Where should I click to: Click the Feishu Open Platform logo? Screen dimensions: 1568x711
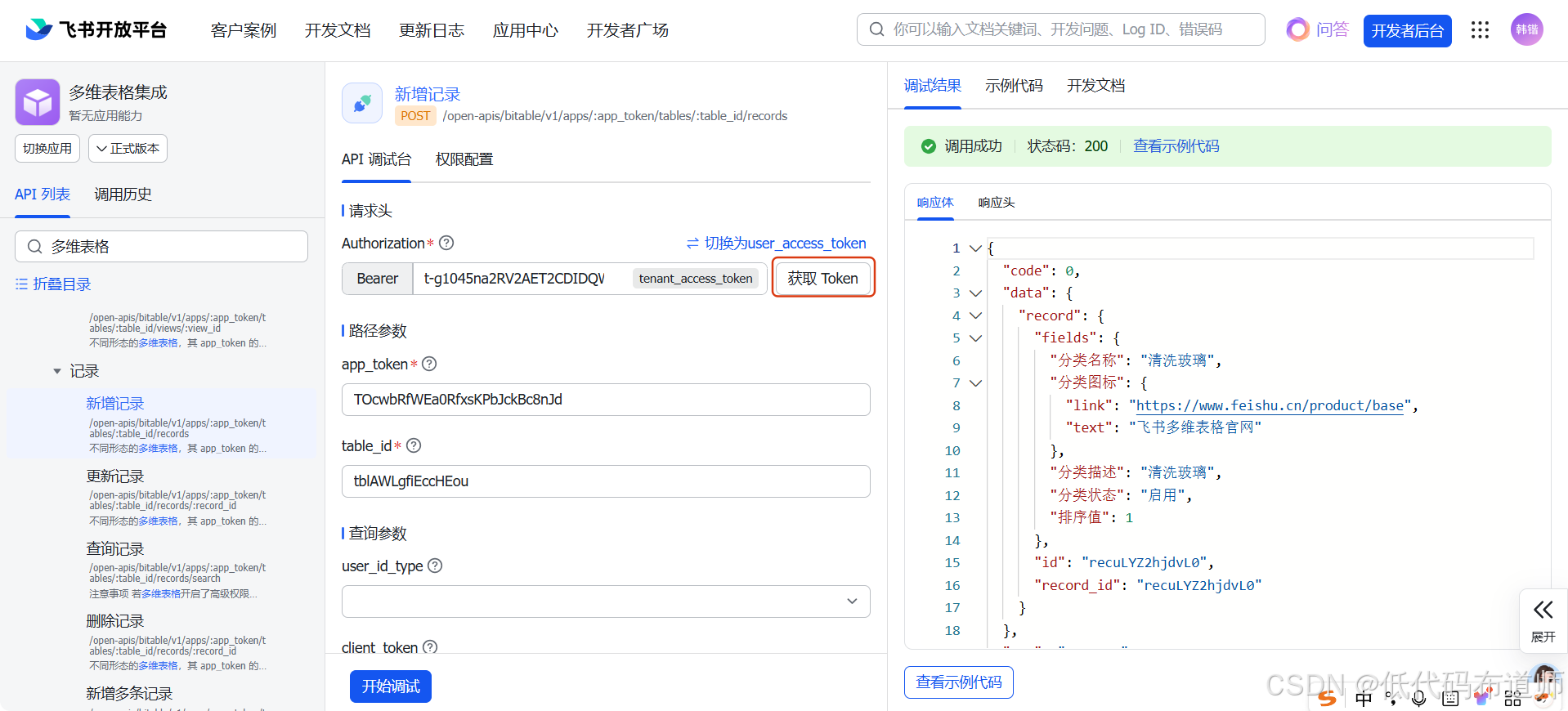96,30
